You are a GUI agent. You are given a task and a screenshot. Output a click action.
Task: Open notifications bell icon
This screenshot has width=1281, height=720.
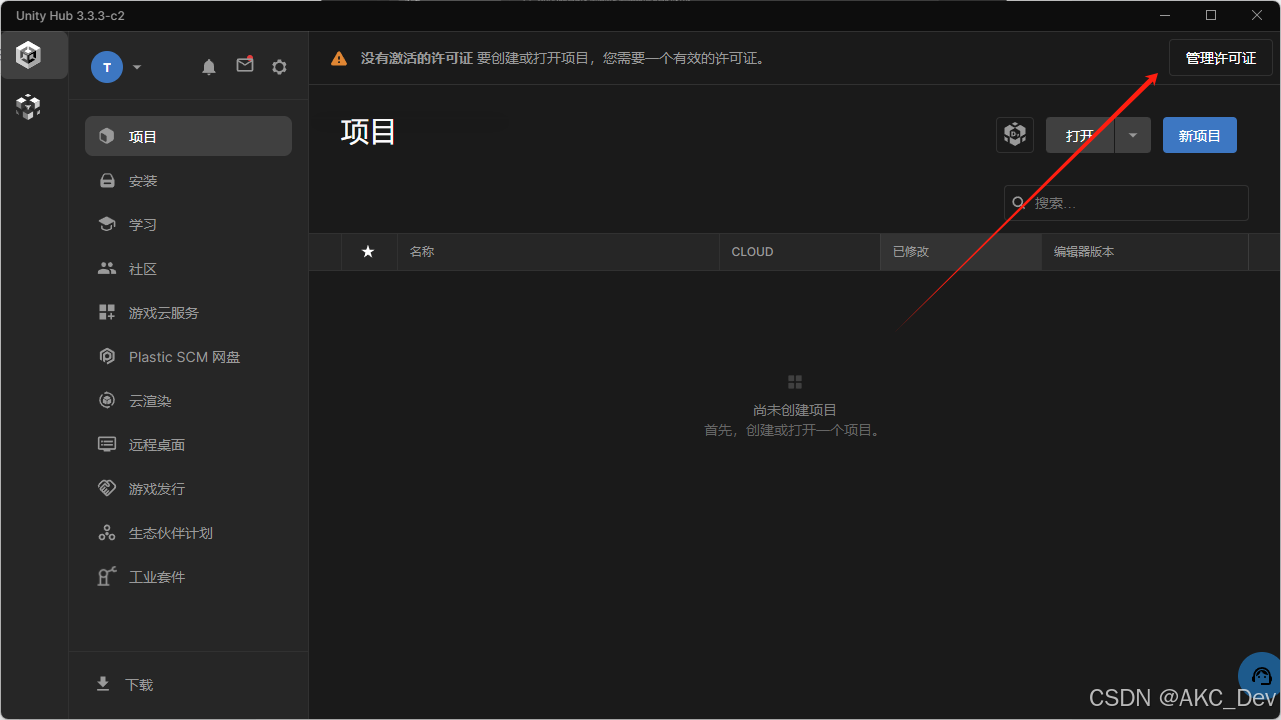tap(209, 67)
